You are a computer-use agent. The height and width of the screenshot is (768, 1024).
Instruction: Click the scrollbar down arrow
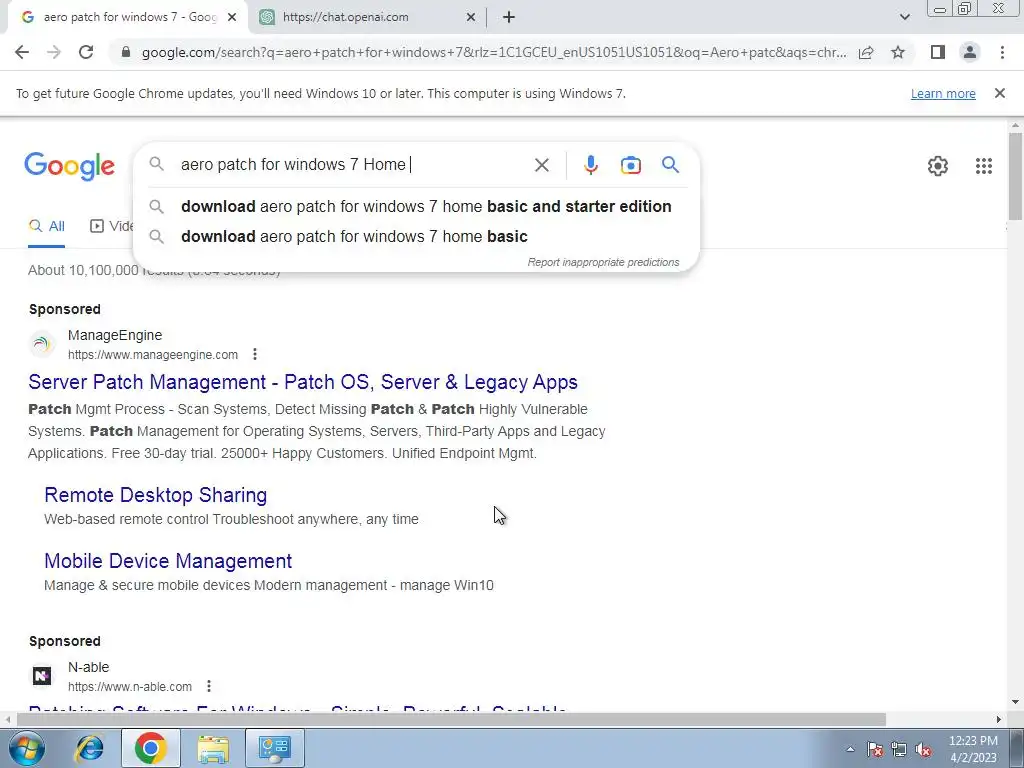[1015, 703]
